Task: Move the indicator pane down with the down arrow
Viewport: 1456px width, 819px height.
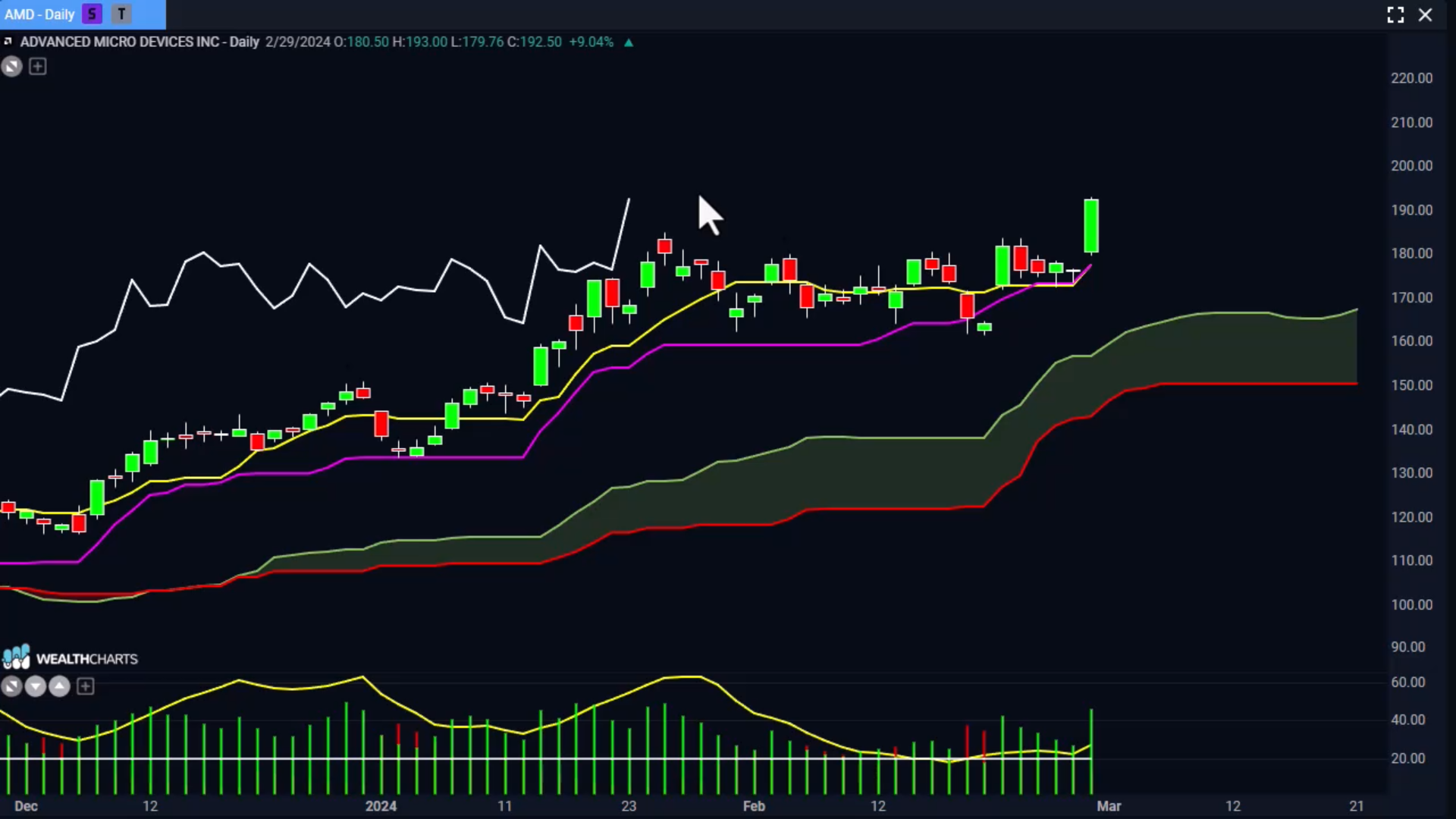Action: [35, 687]
